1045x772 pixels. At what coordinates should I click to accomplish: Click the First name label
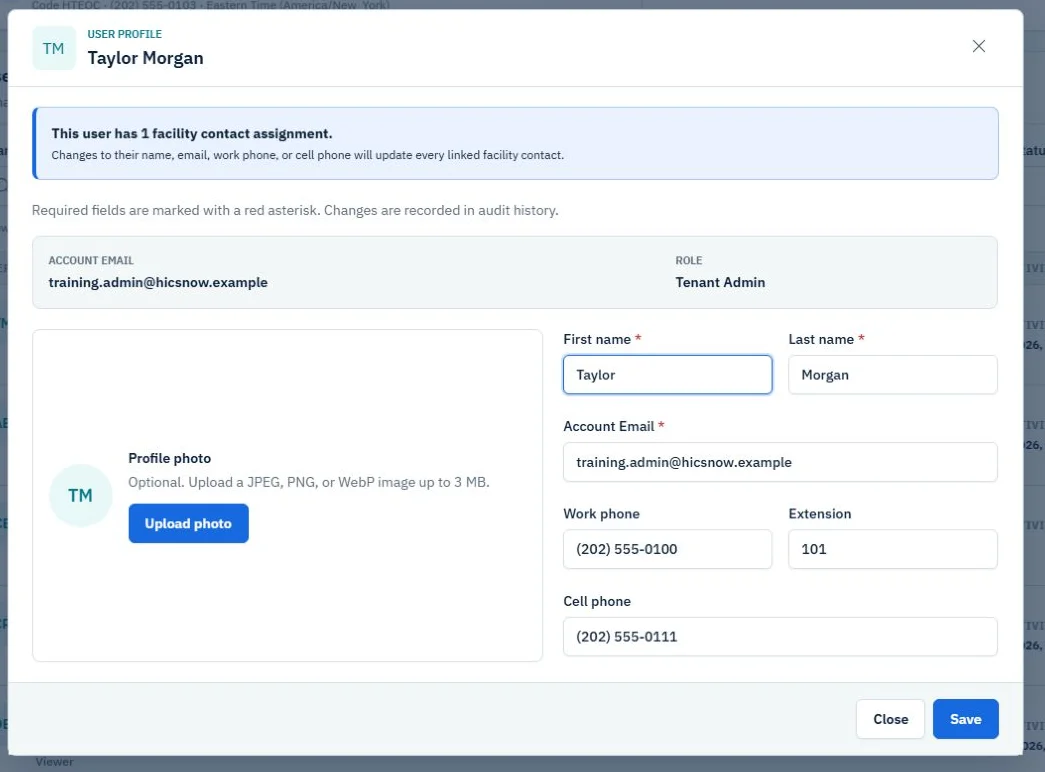click(x=596, y=339)
